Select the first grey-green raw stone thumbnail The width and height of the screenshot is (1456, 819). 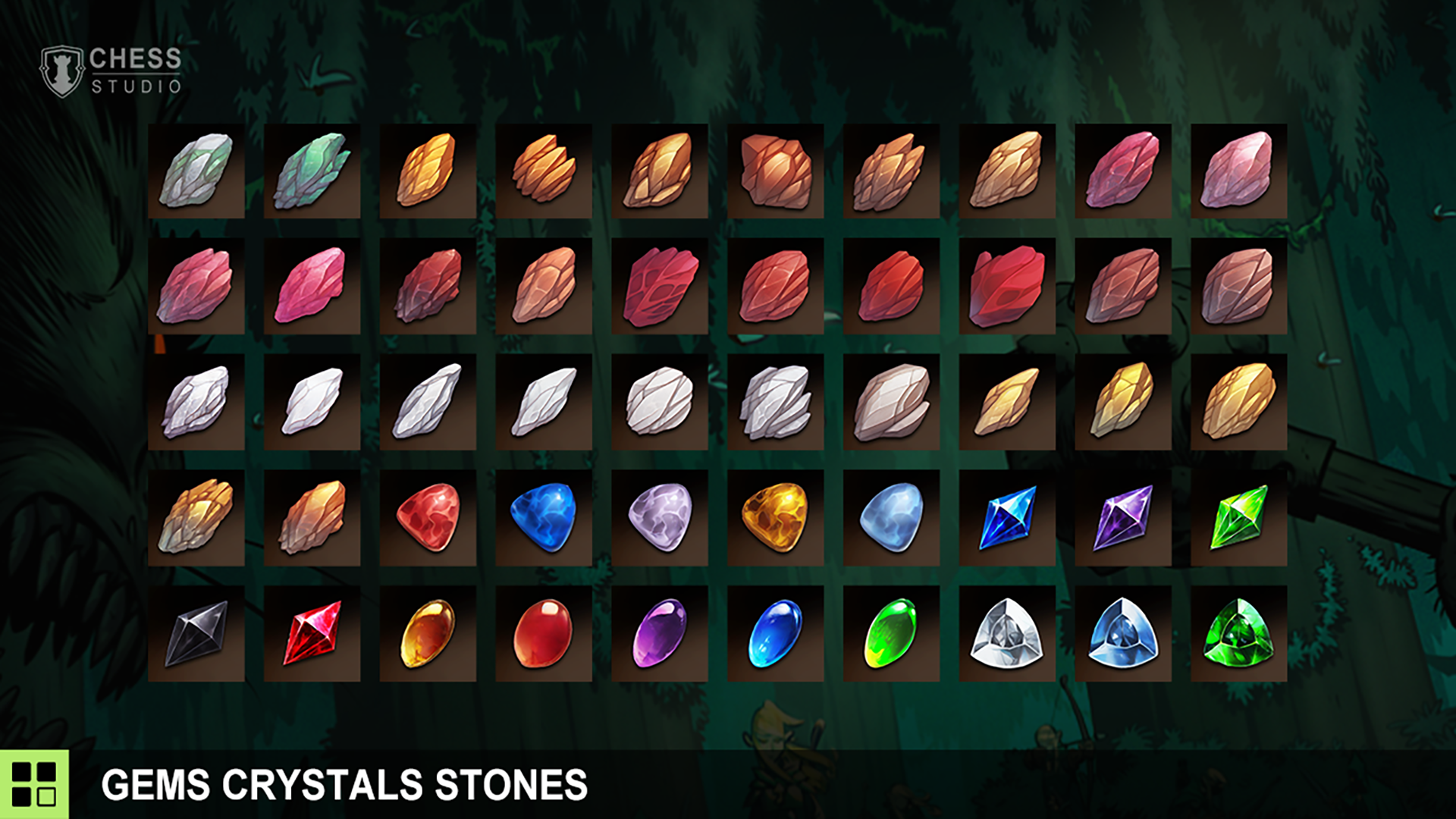pos(196,171)
